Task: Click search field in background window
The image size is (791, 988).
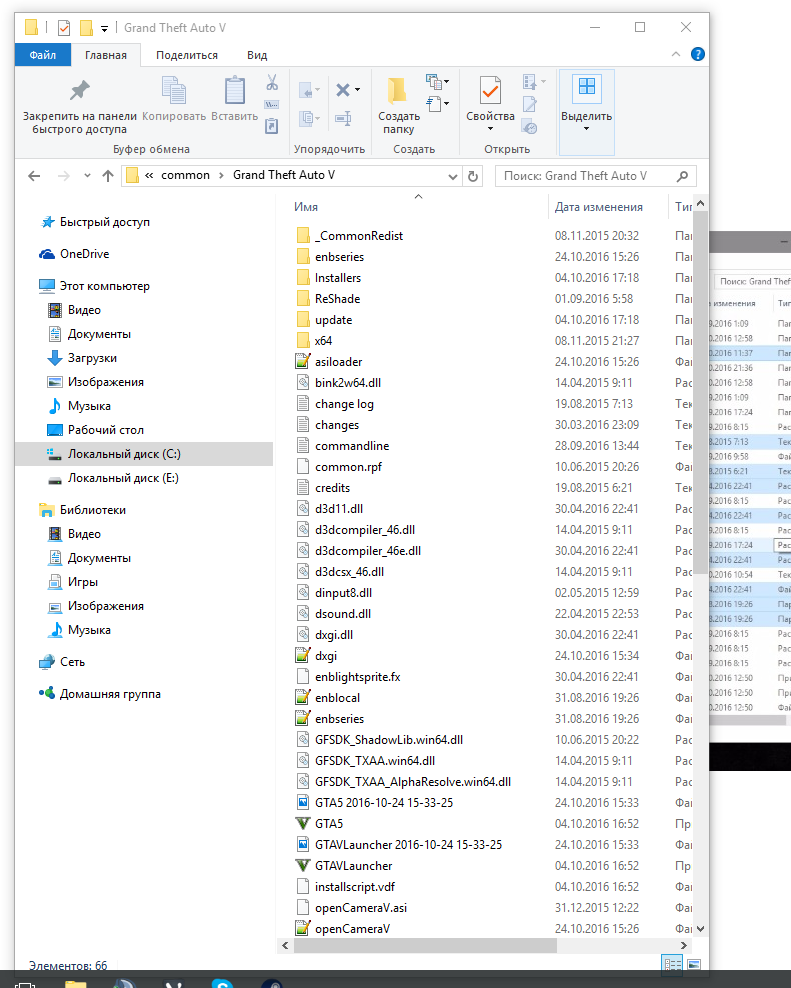Action: click(753, 282)
